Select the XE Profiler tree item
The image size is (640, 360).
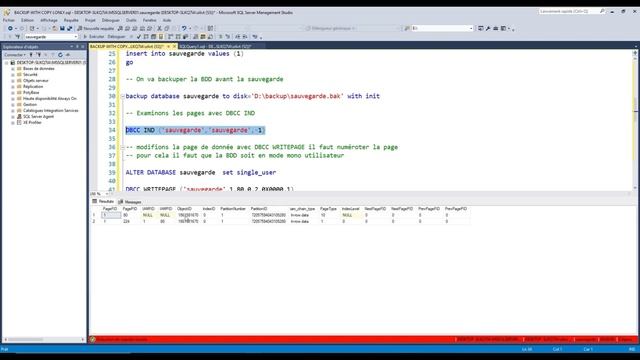[32, 122]
